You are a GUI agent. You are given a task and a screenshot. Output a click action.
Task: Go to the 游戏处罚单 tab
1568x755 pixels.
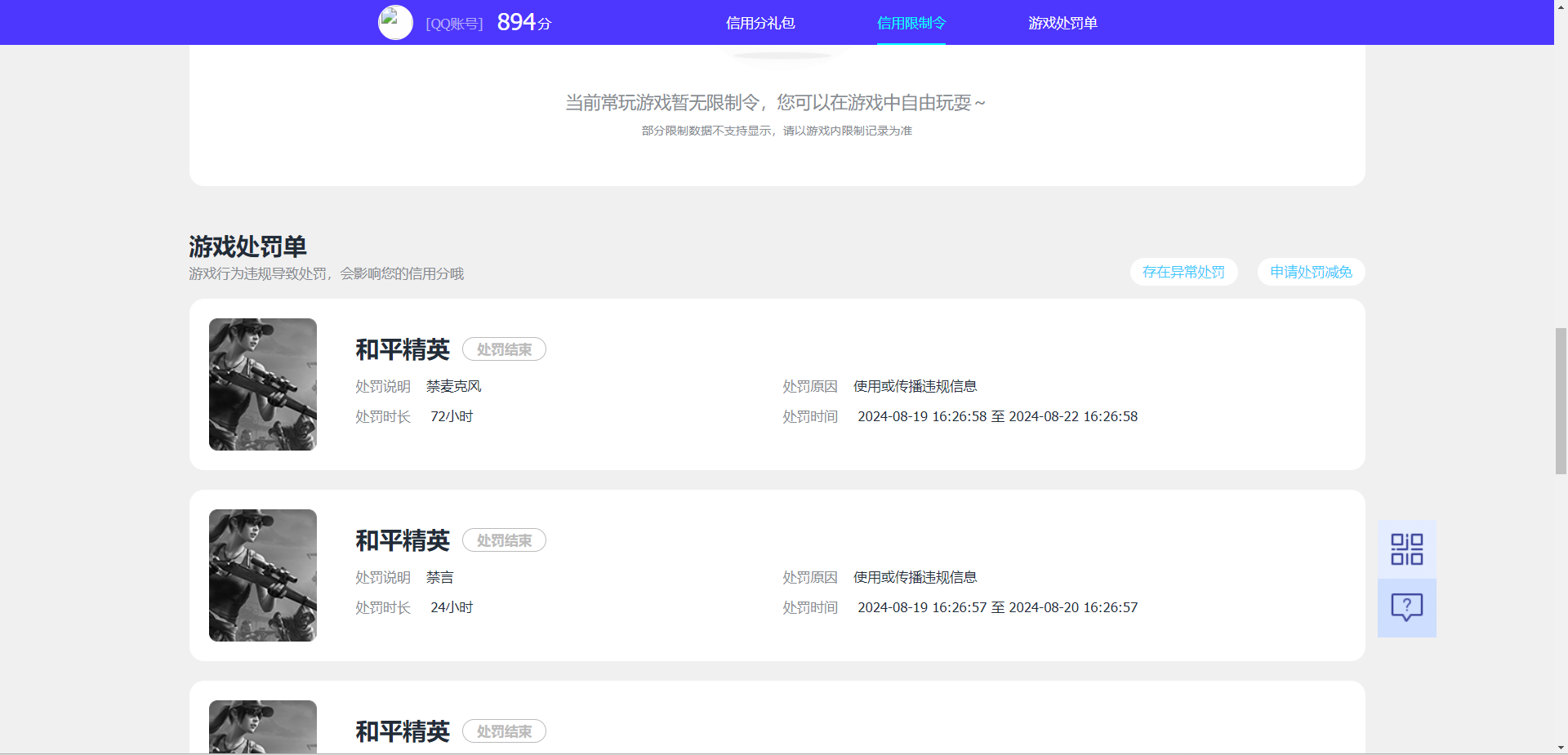click(x=1062, y=23)
